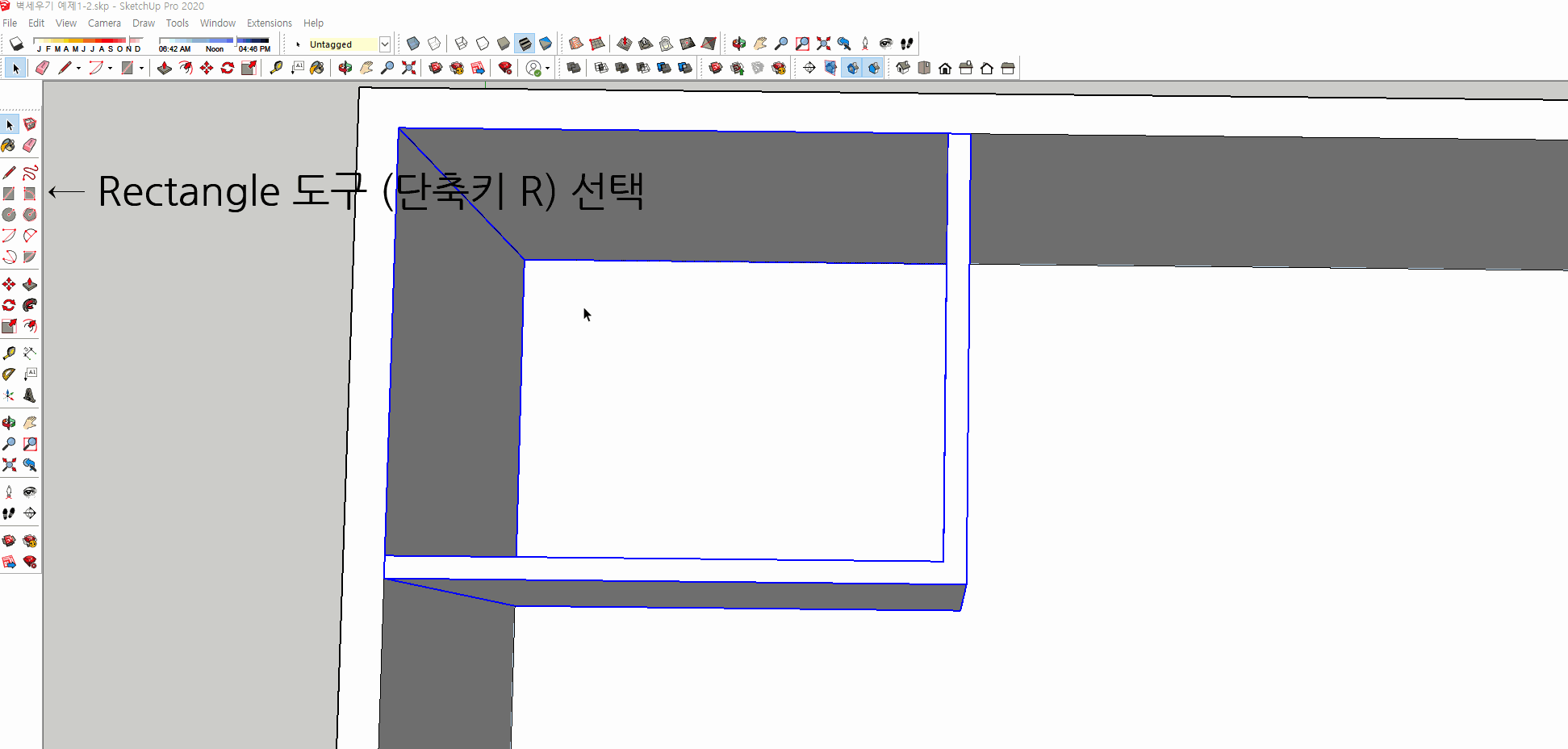This screenshot has width=1568, height=749.
Task: Toggle shadows on or off
Action: [16, 43]
